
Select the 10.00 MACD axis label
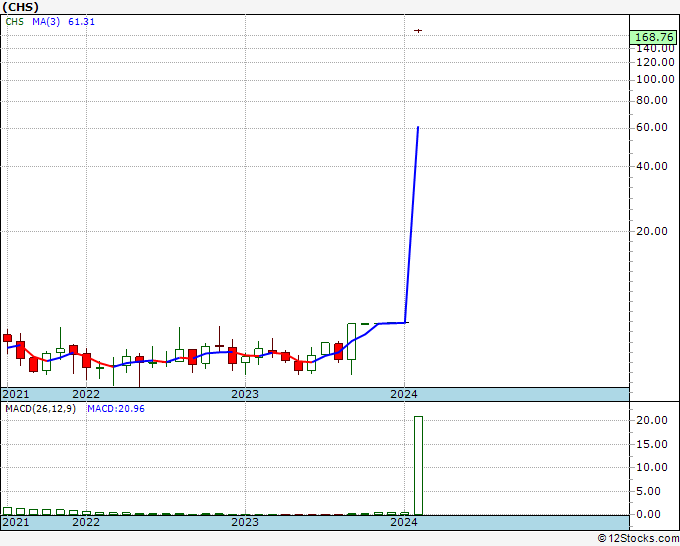652,468
